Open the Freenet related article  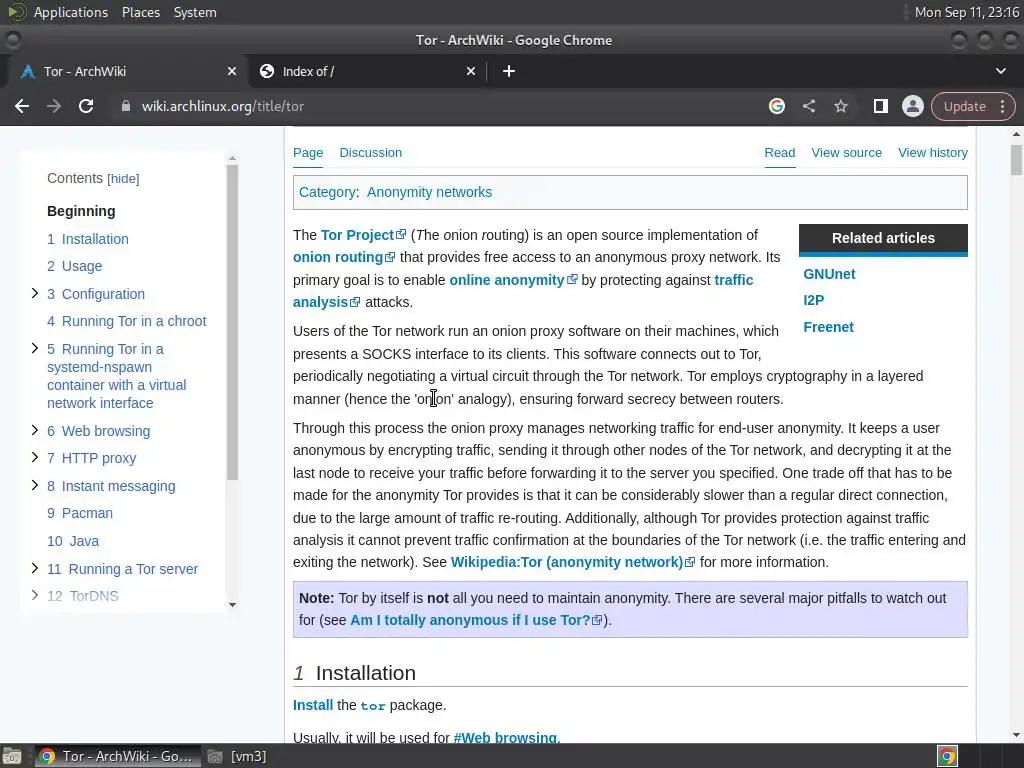click(x=828, y=327)
